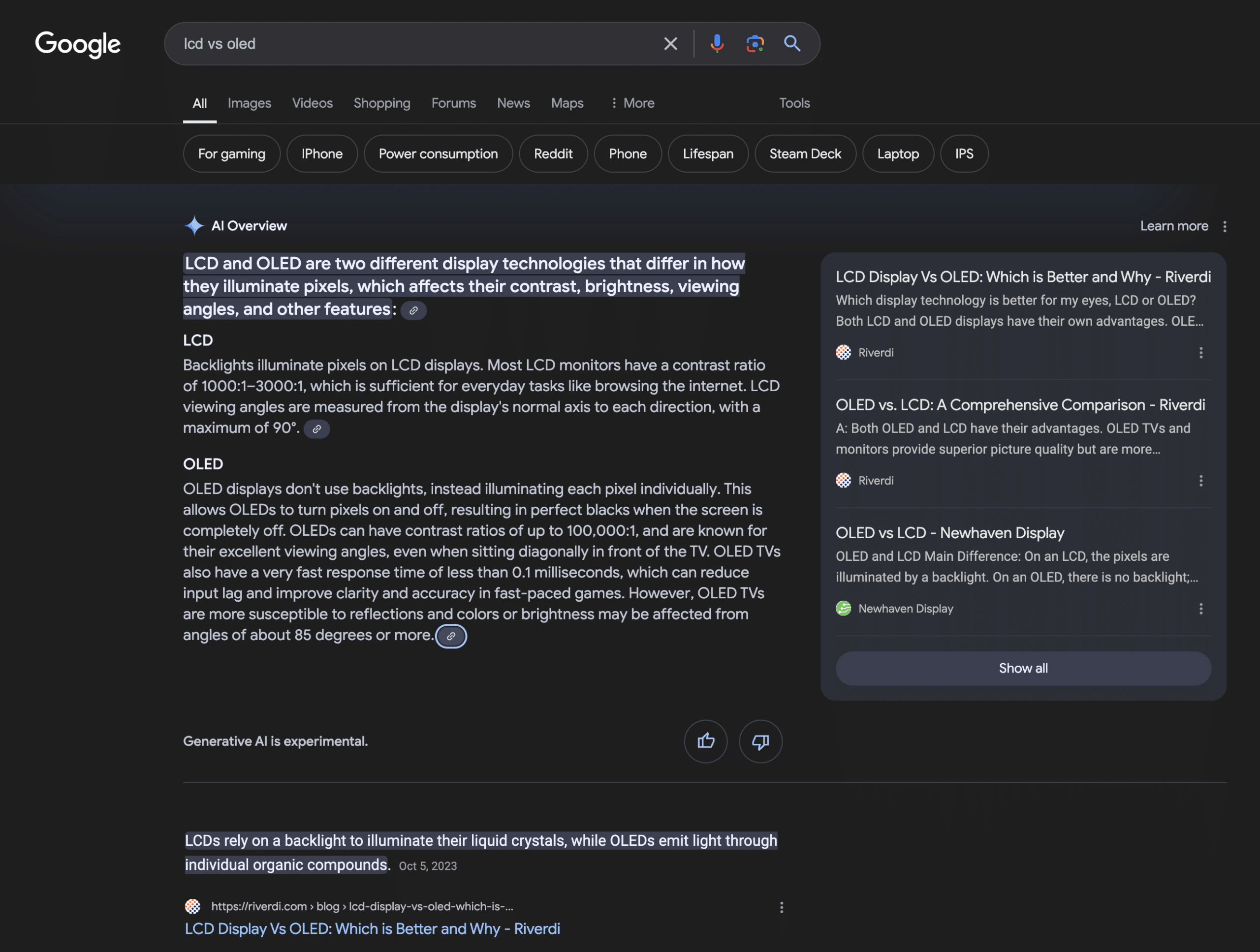The image size is (1260, 952).
Task: Click Newhaven Display favicon in source card
Action: pyautogui.click(x=844, y=609)
